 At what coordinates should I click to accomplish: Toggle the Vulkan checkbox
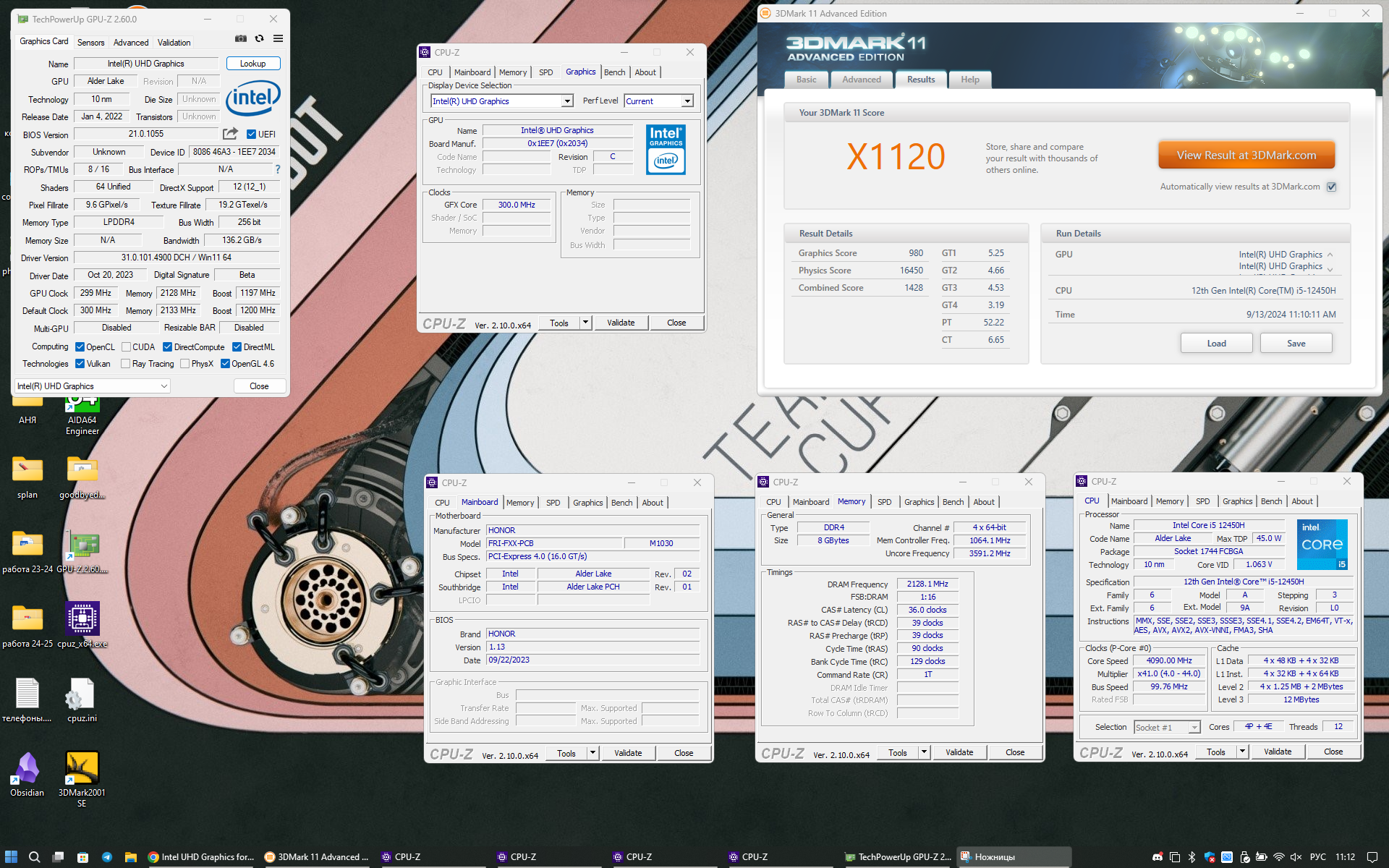[80, 364]
